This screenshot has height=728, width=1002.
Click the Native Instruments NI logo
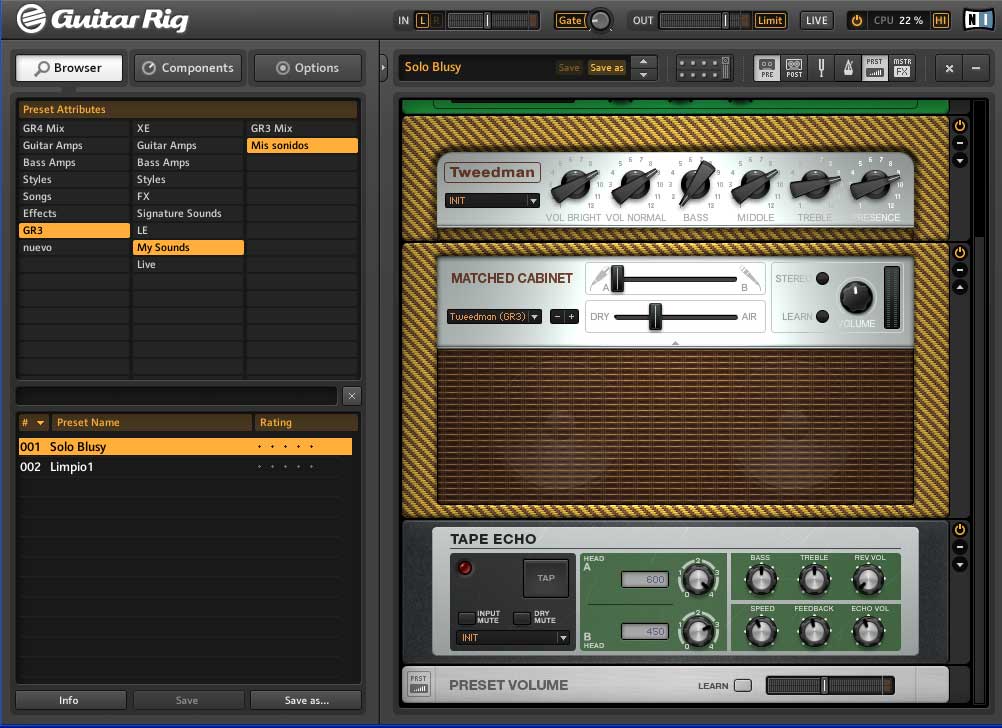click(978, 20)
